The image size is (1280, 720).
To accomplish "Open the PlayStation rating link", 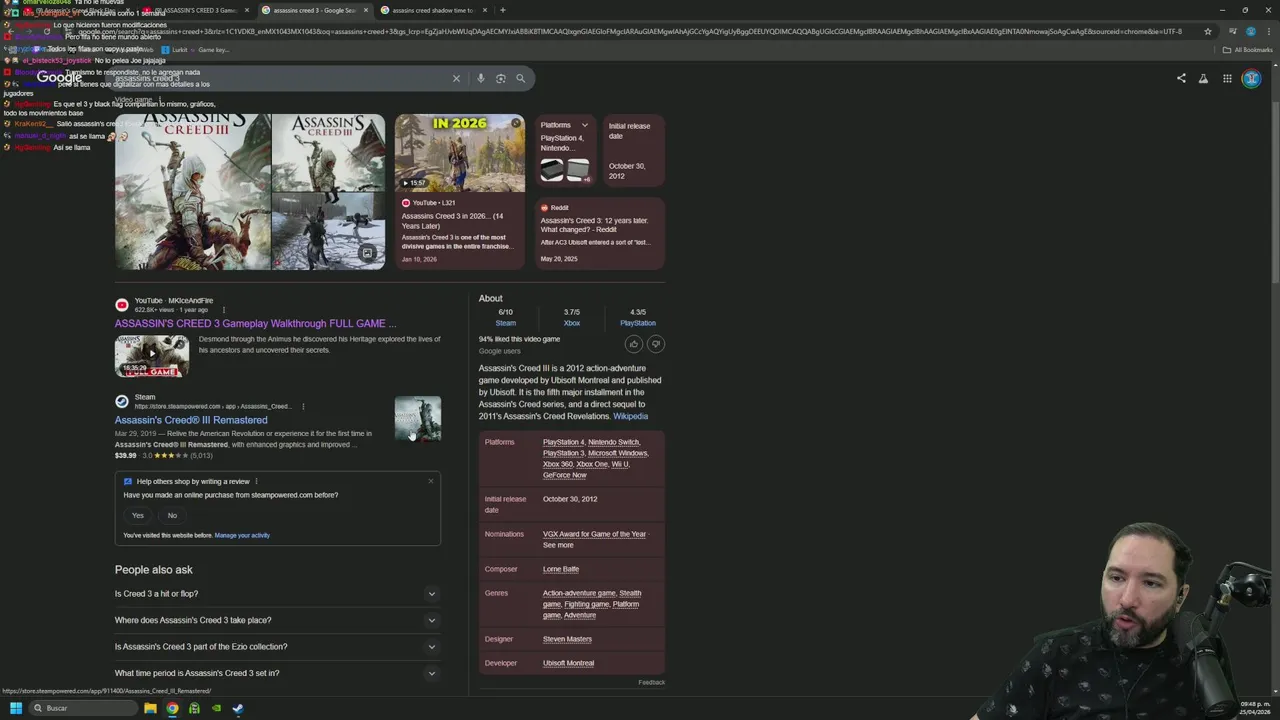I will coord(638,323).
